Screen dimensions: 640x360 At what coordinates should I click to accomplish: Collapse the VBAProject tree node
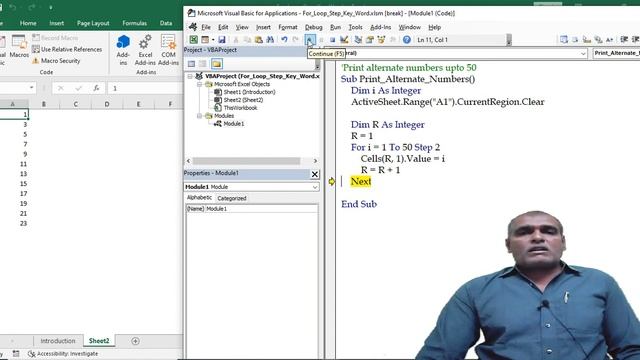(190, 76)
